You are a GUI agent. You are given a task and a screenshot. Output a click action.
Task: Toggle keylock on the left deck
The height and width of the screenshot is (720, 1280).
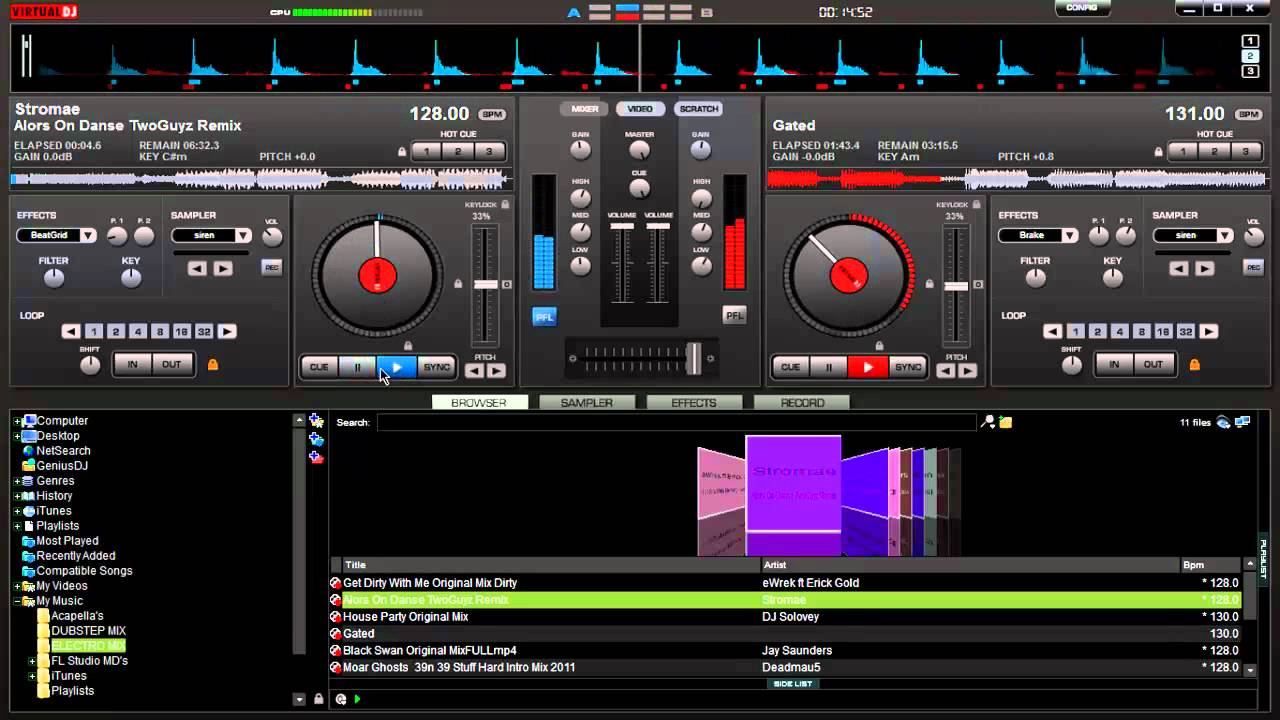click(506, 204)
